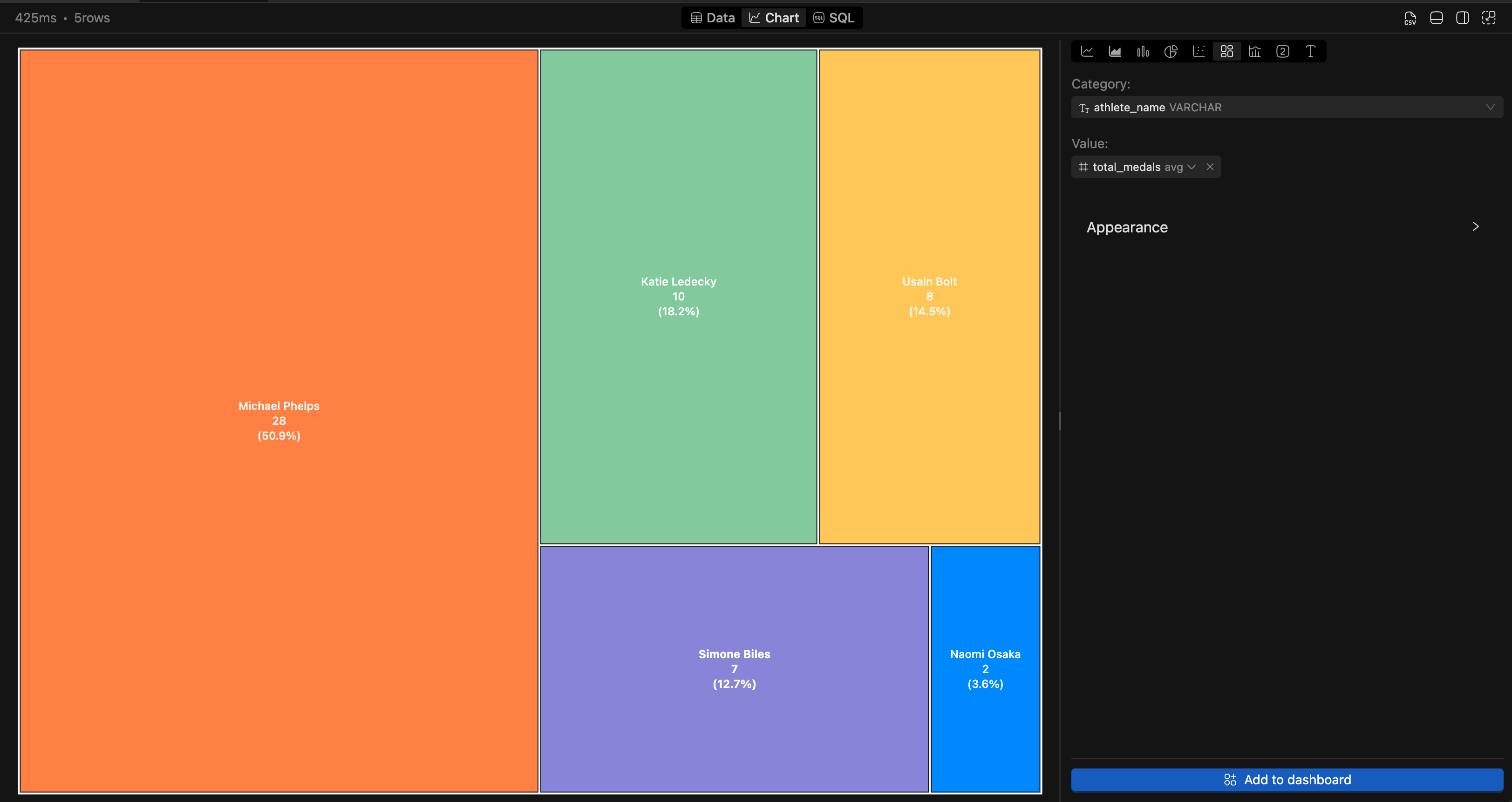The image size is (1512, 802).
Task: Toggle the horizontal split layout
Action: [x=1436, y=18]
